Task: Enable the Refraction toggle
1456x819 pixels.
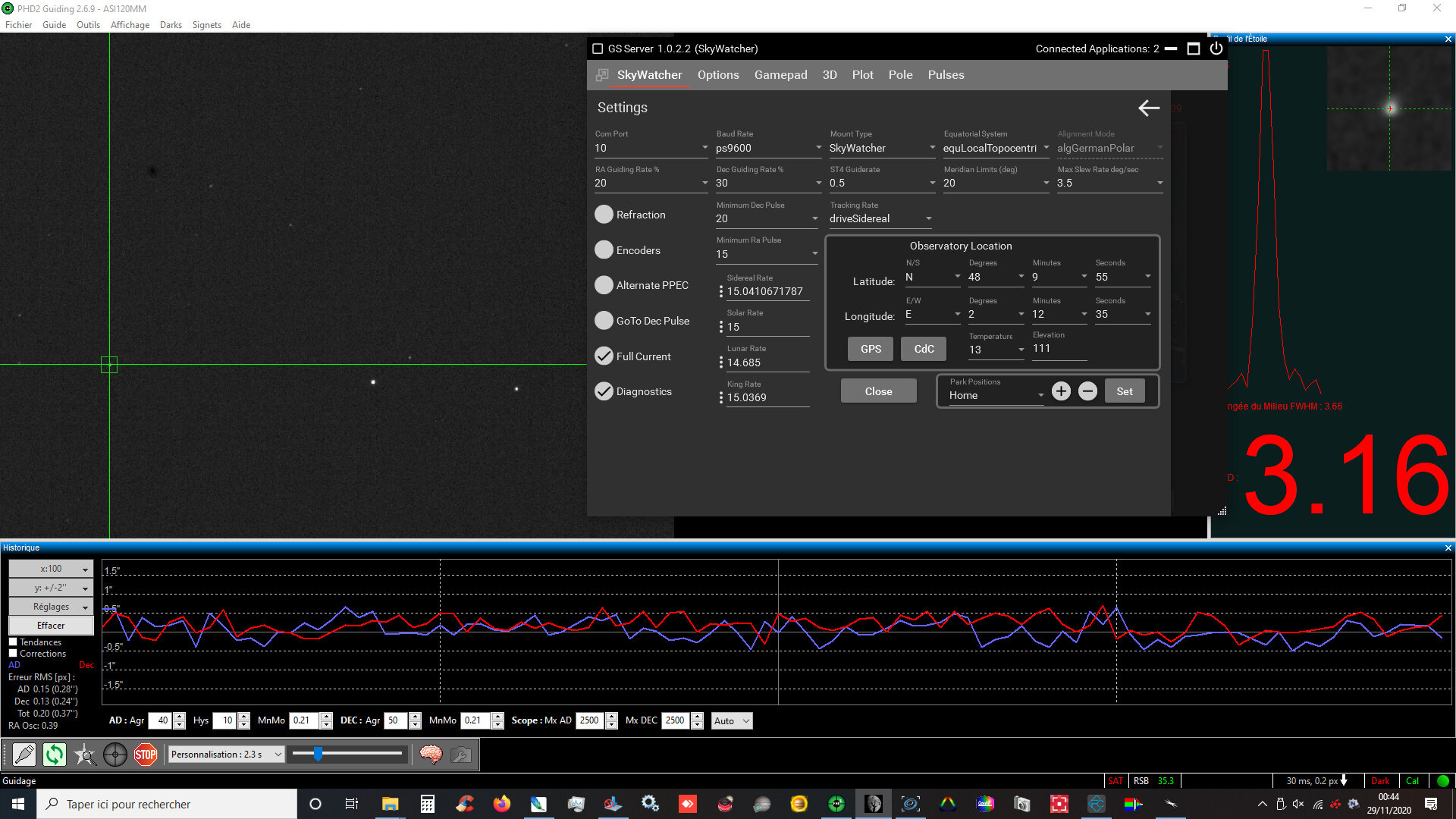Action: pos(604,215)
